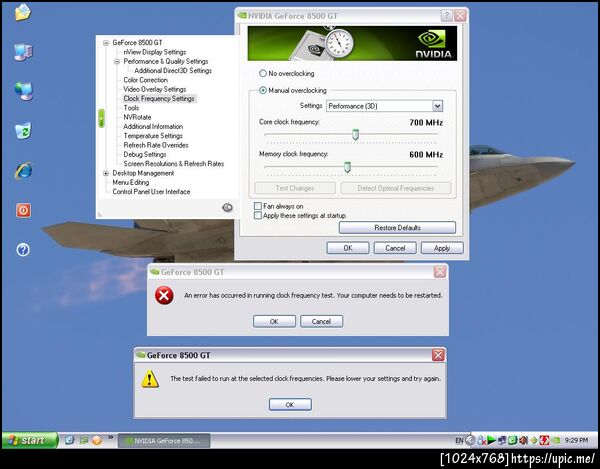The height and width of the screenshot is (469, 600).
Task: Click the red power shortcut desktop icon
Action: tap(23, 210)
